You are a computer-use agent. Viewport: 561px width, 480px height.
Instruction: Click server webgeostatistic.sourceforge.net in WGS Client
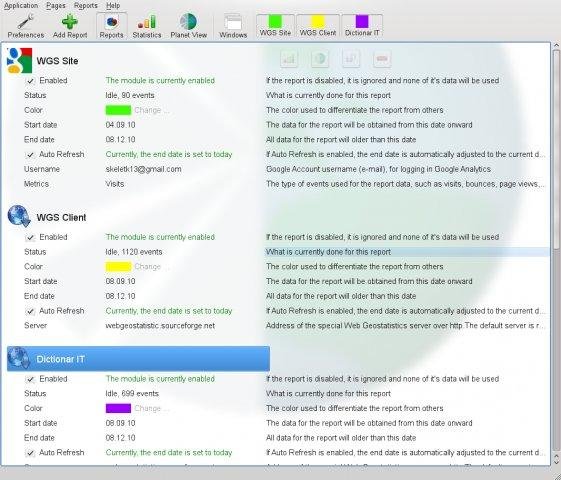tap(160, 326)
